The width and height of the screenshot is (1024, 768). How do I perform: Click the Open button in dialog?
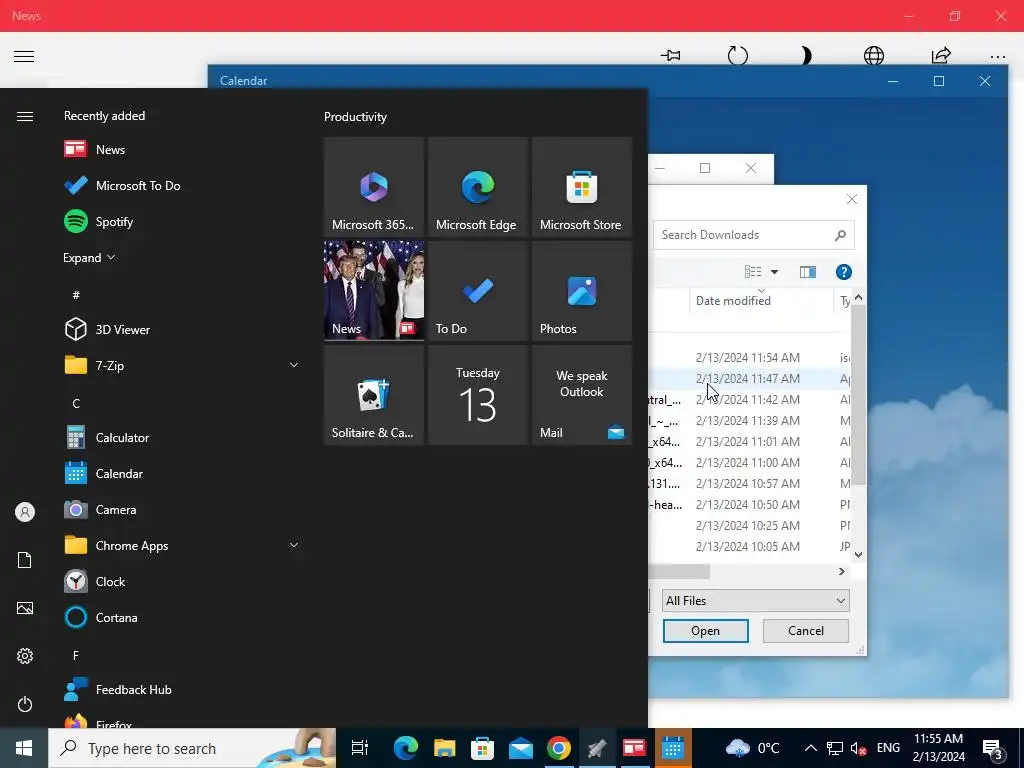(x=705, y=631)
